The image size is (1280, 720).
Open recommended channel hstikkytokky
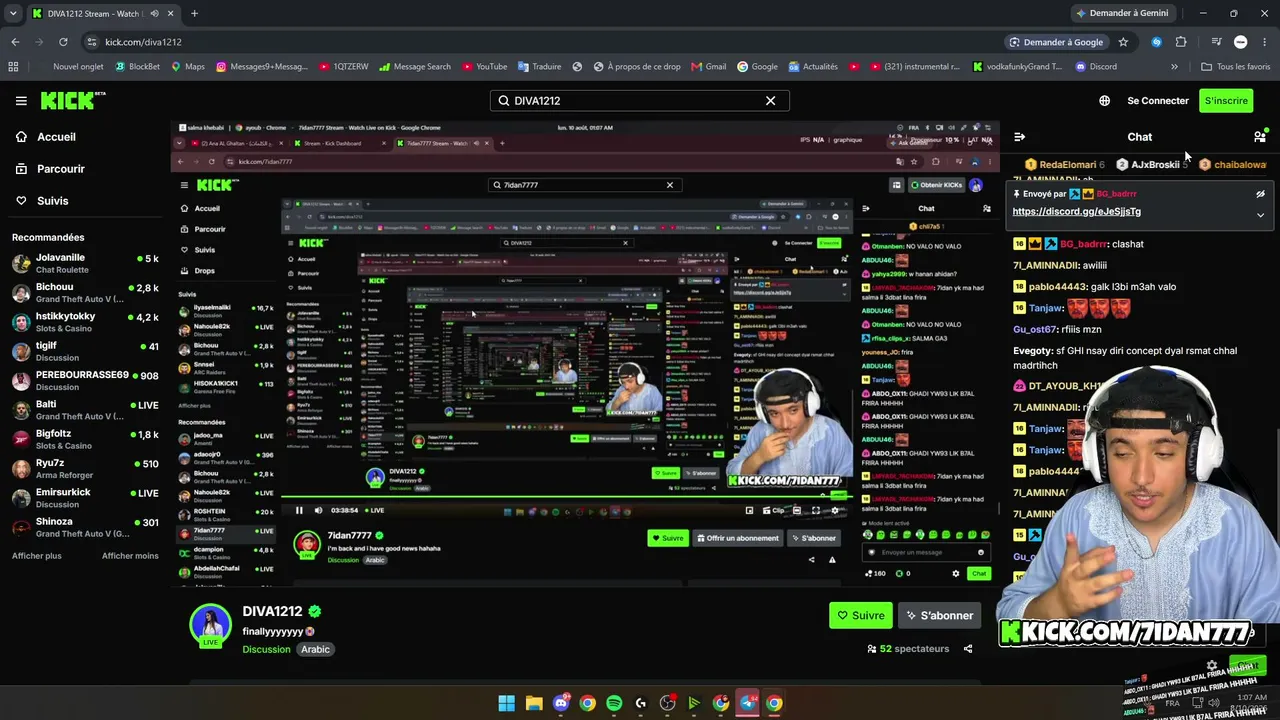tap(85, 322)
